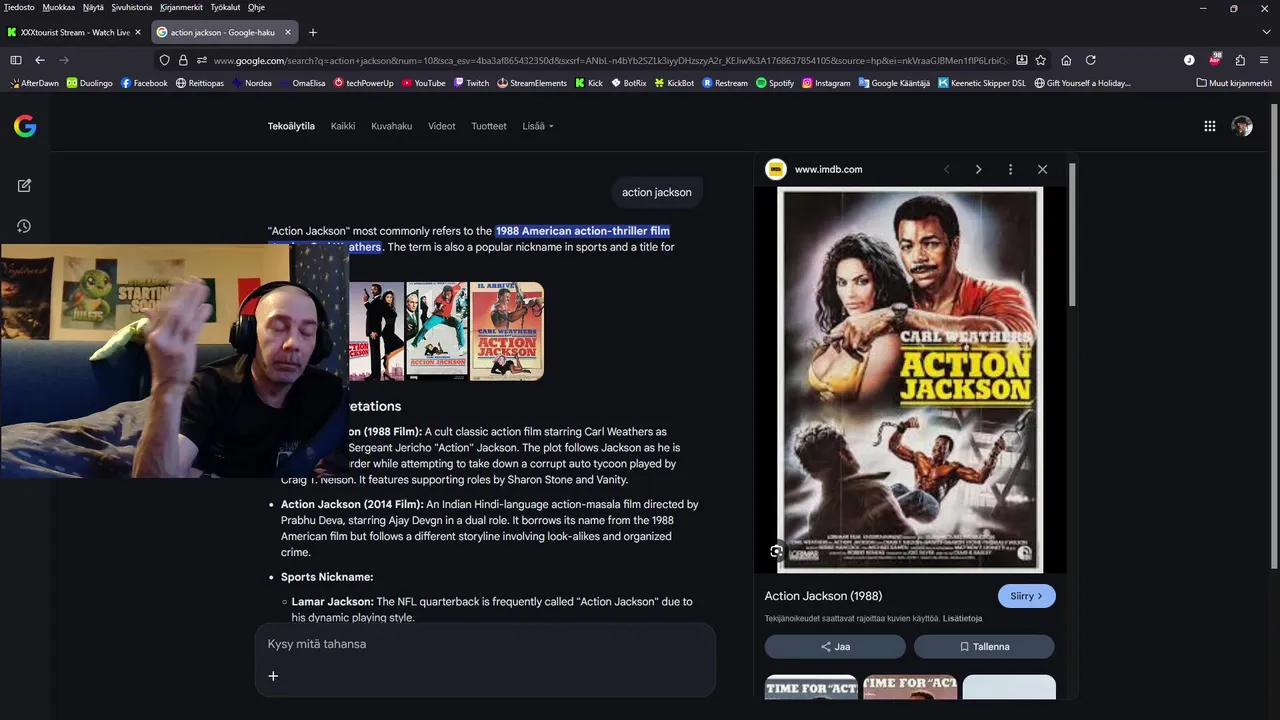Open the Reittiopas bookmark
The image size is (1280, 720).
(x=201, y=83)
